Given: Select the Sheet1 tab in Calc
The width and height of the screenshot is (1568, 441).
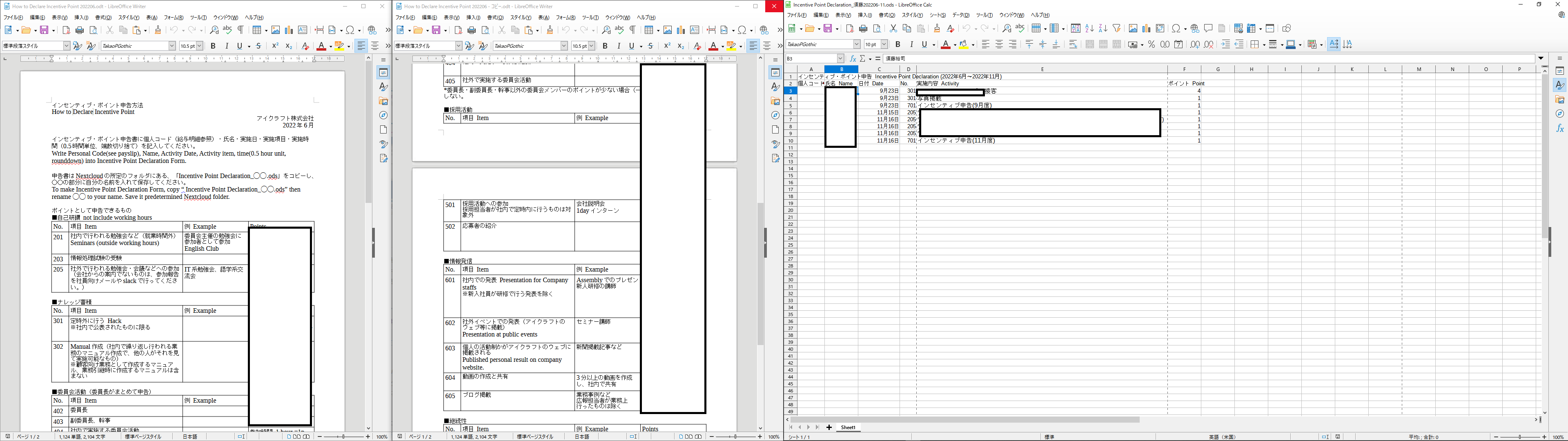Looking at the screenshot, I should [x=848, y=428].
